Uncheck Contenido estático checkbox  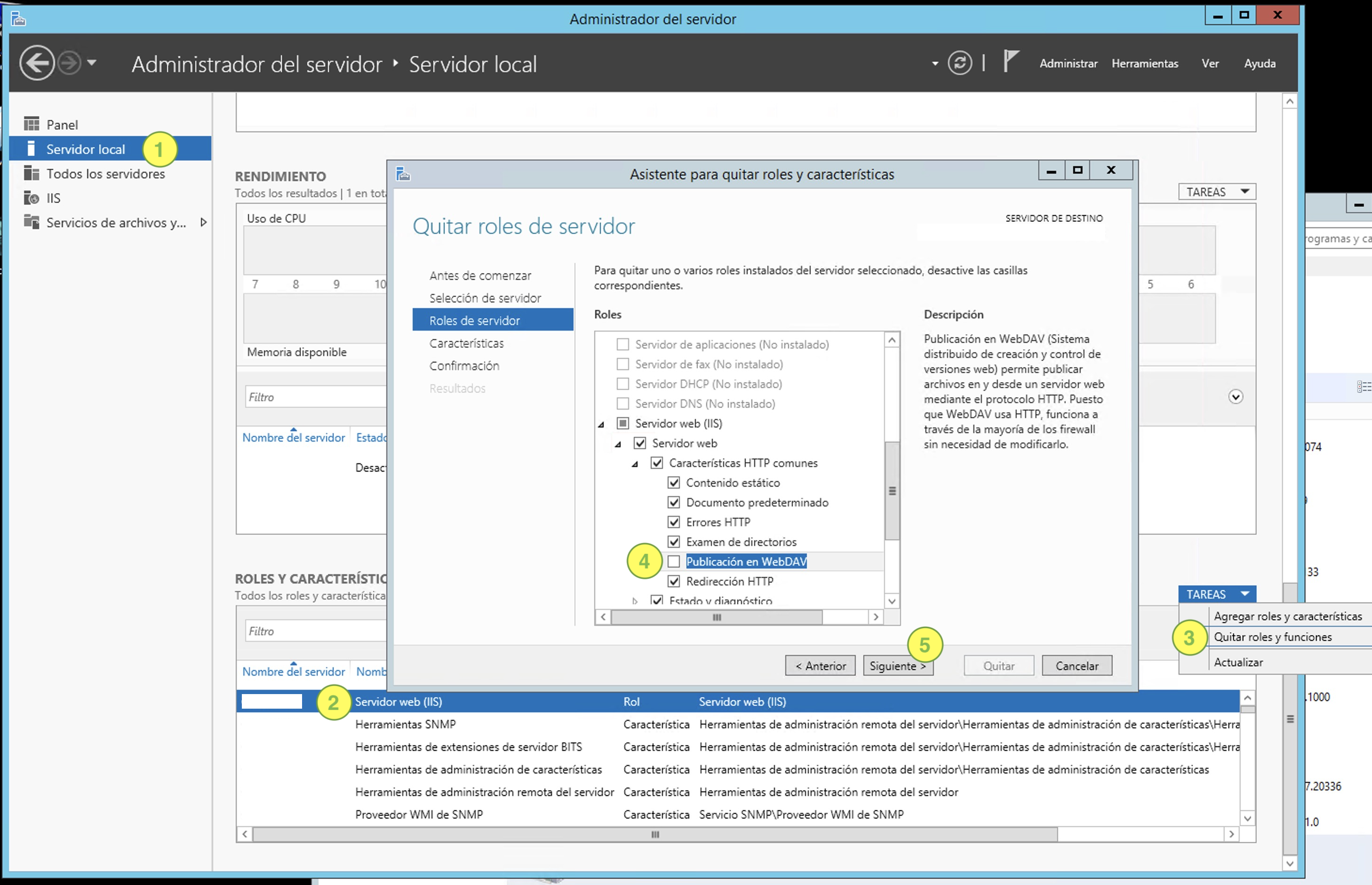(x=674, y=482)
